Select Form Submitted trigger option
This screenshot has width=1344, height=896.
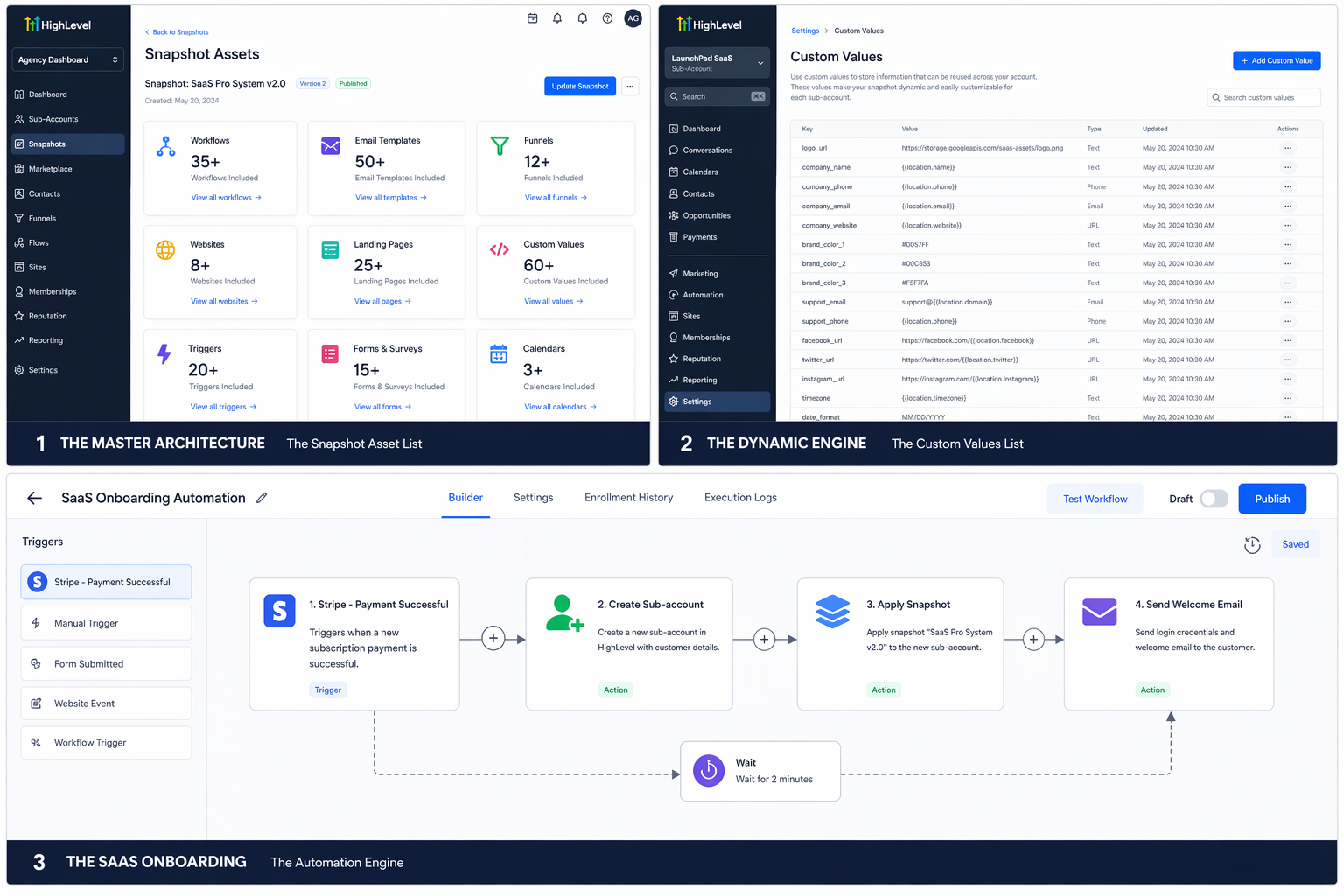tap(106, 663)
